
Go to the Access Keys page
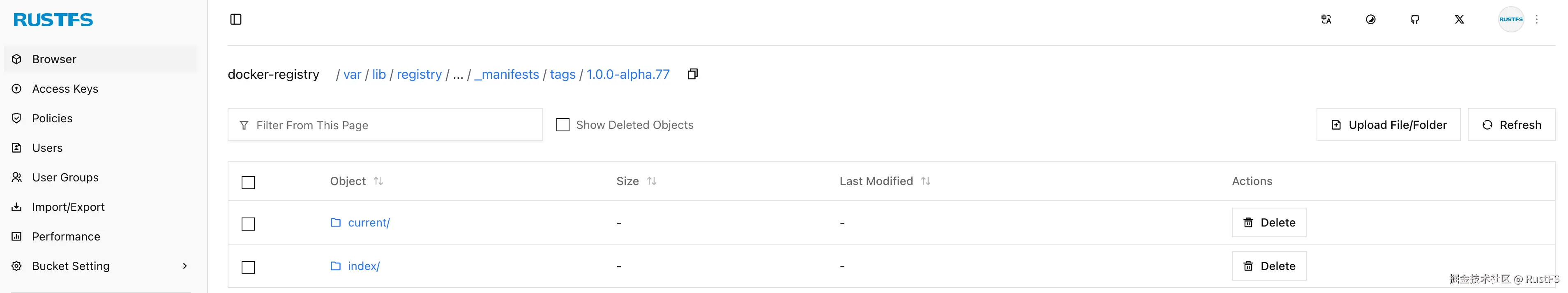point(65,89)
